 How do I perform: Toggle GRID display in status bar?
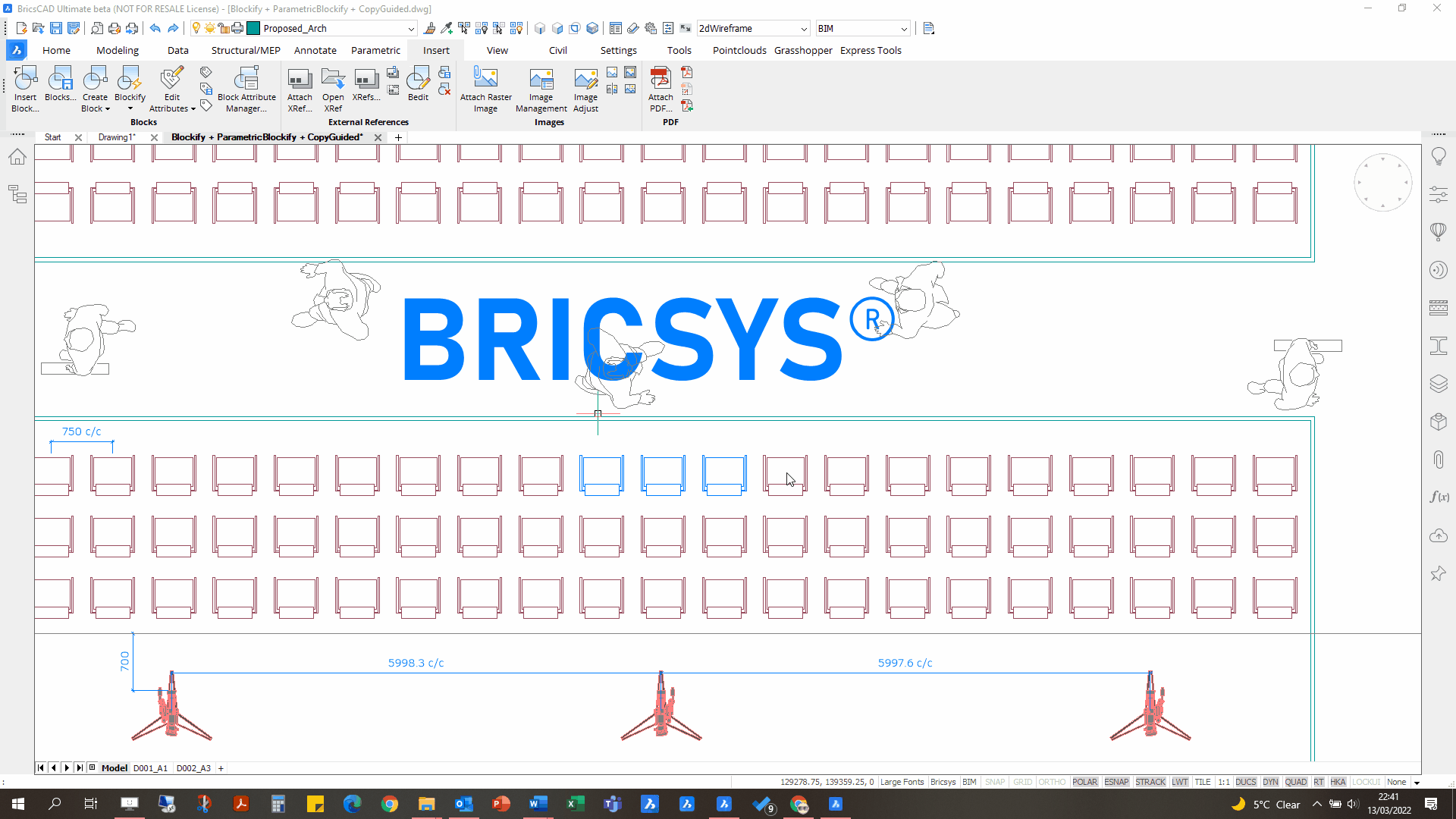[1022, 782]
